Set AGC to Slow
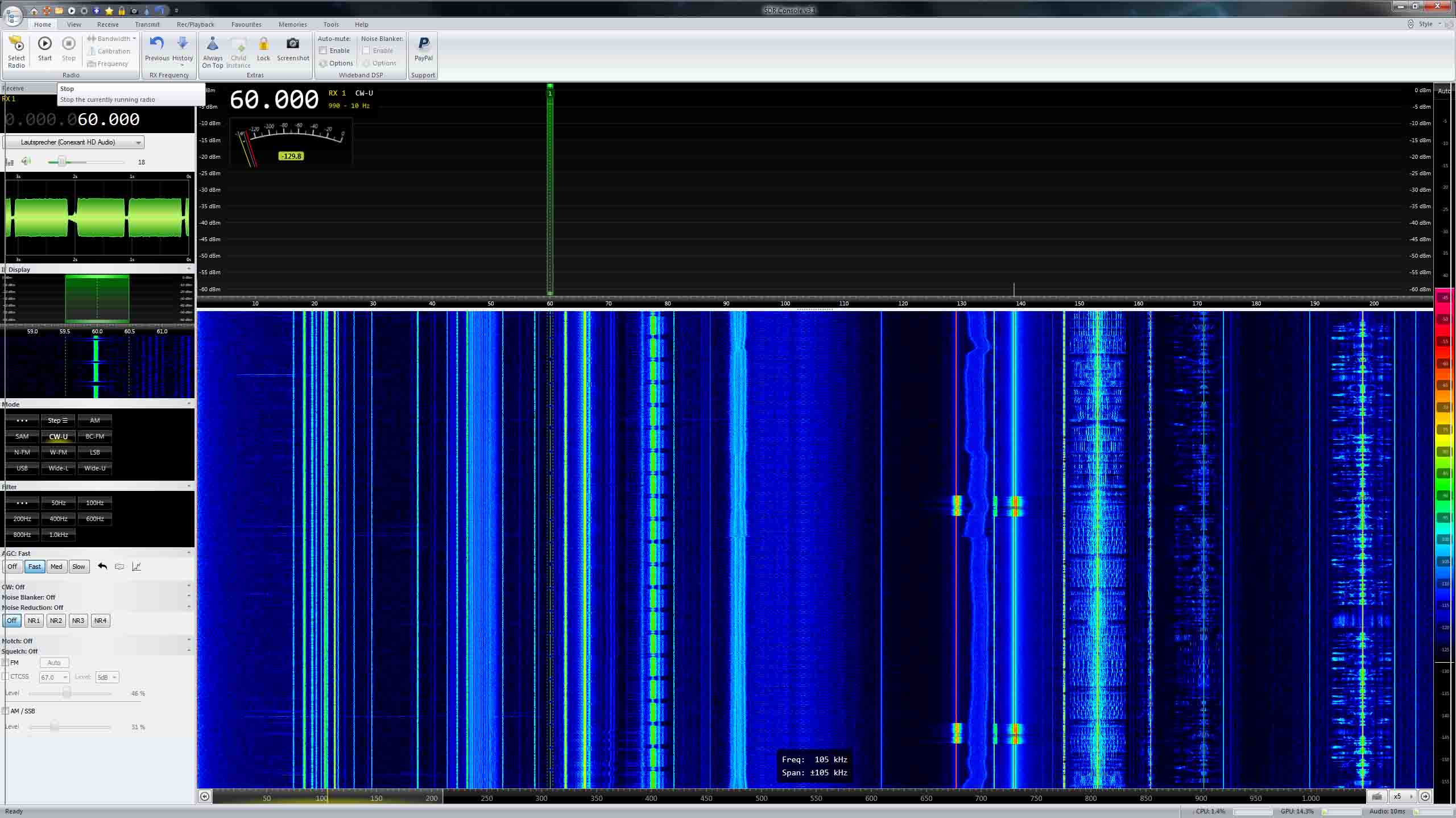The height and width of the screenshot is (818, 1456). (78, 567)
